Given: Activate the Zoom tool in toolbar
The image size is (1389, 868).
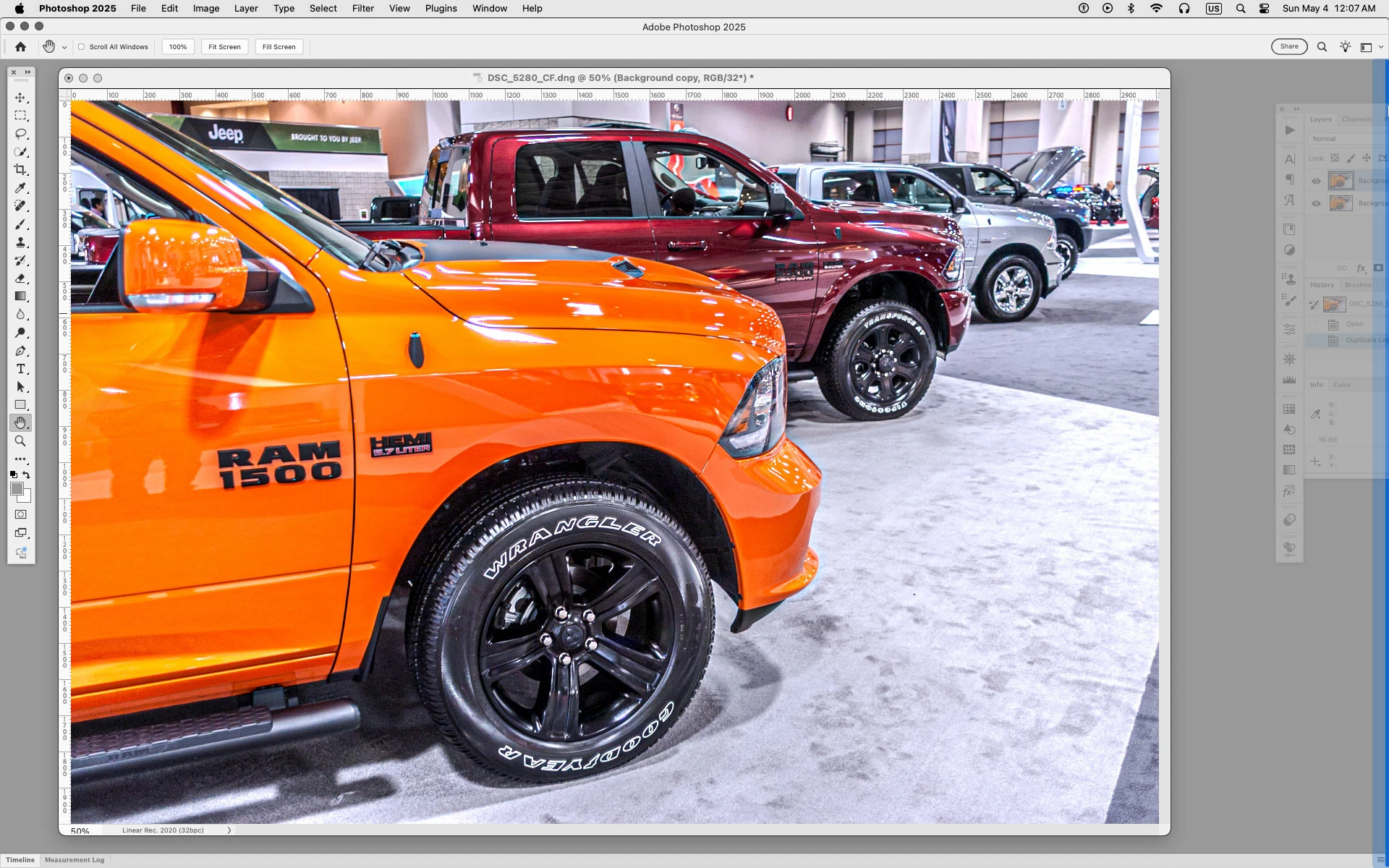Looking at the screenshot, I should click(x=20, y=441).
